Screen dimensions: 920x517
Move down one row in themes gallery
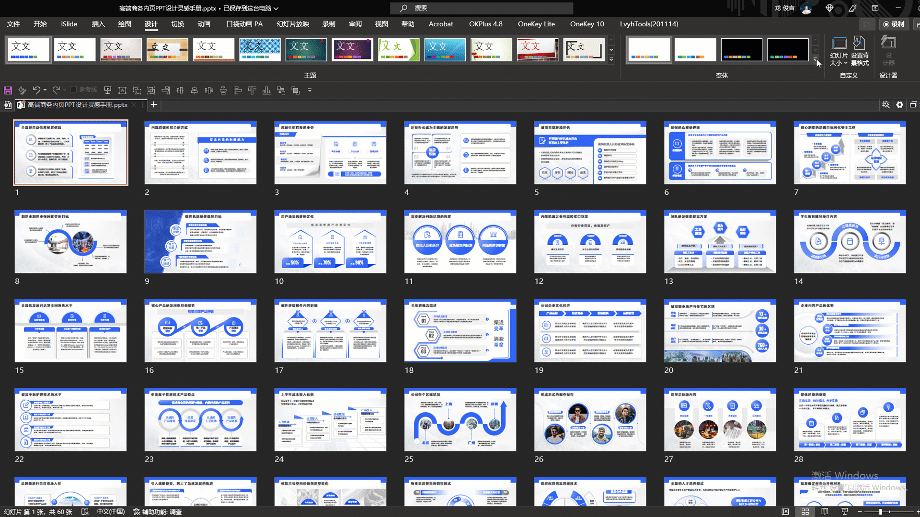[611, 49]
